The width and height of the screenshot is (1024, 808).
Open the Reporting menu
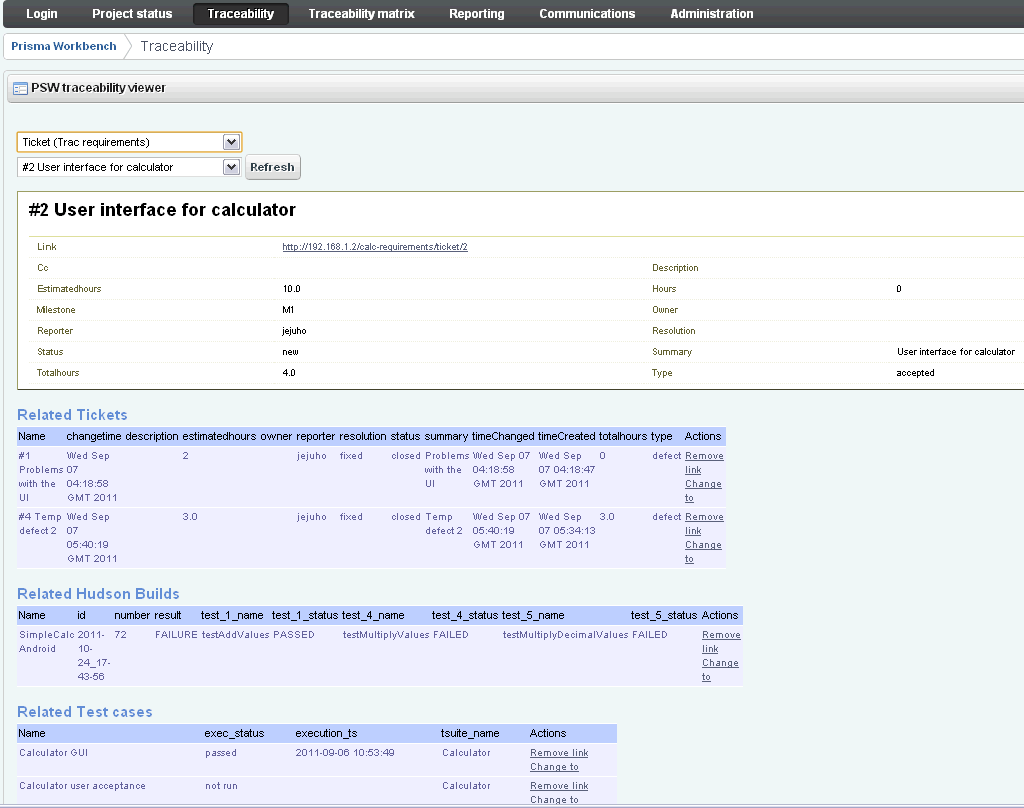pyautogui.click(x=476, y=13)
